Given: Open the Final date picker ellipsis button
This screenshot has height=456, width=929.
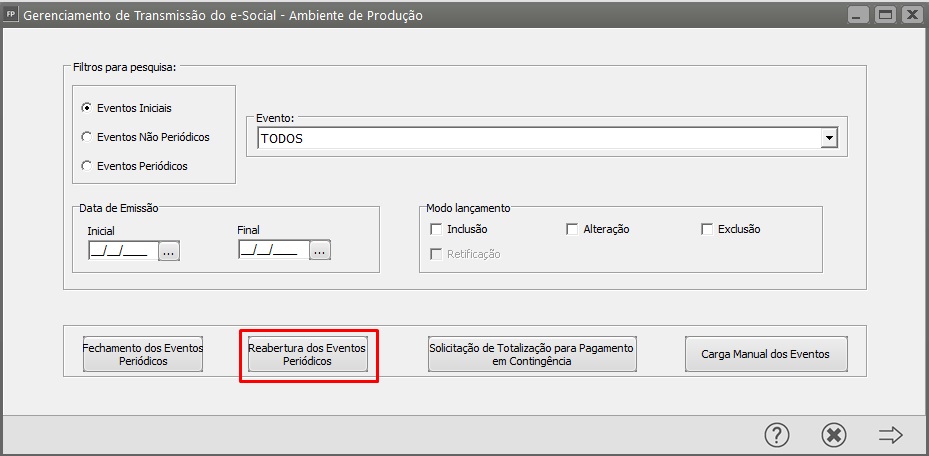Looking at the screenshot, I should pyautogui.click(x=319, y=251).
